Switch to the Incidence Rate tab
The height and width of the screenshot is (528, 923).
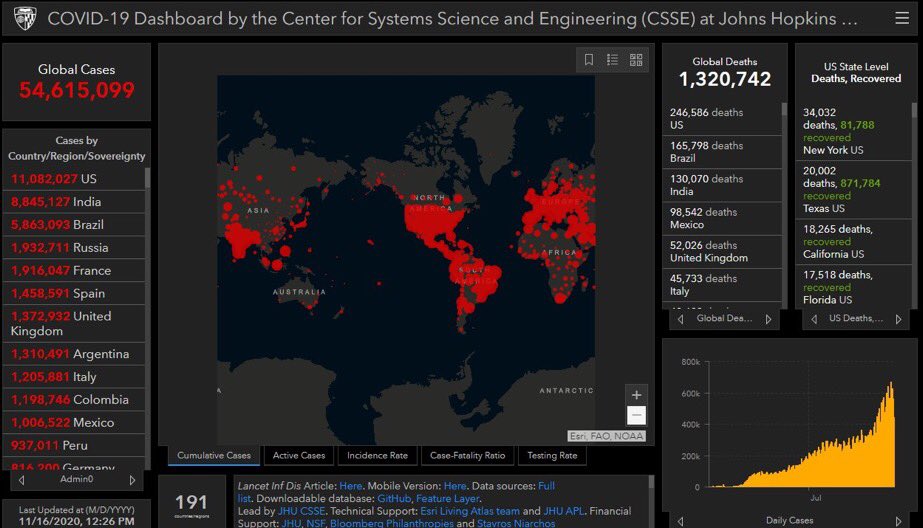(x=377, y=455)
